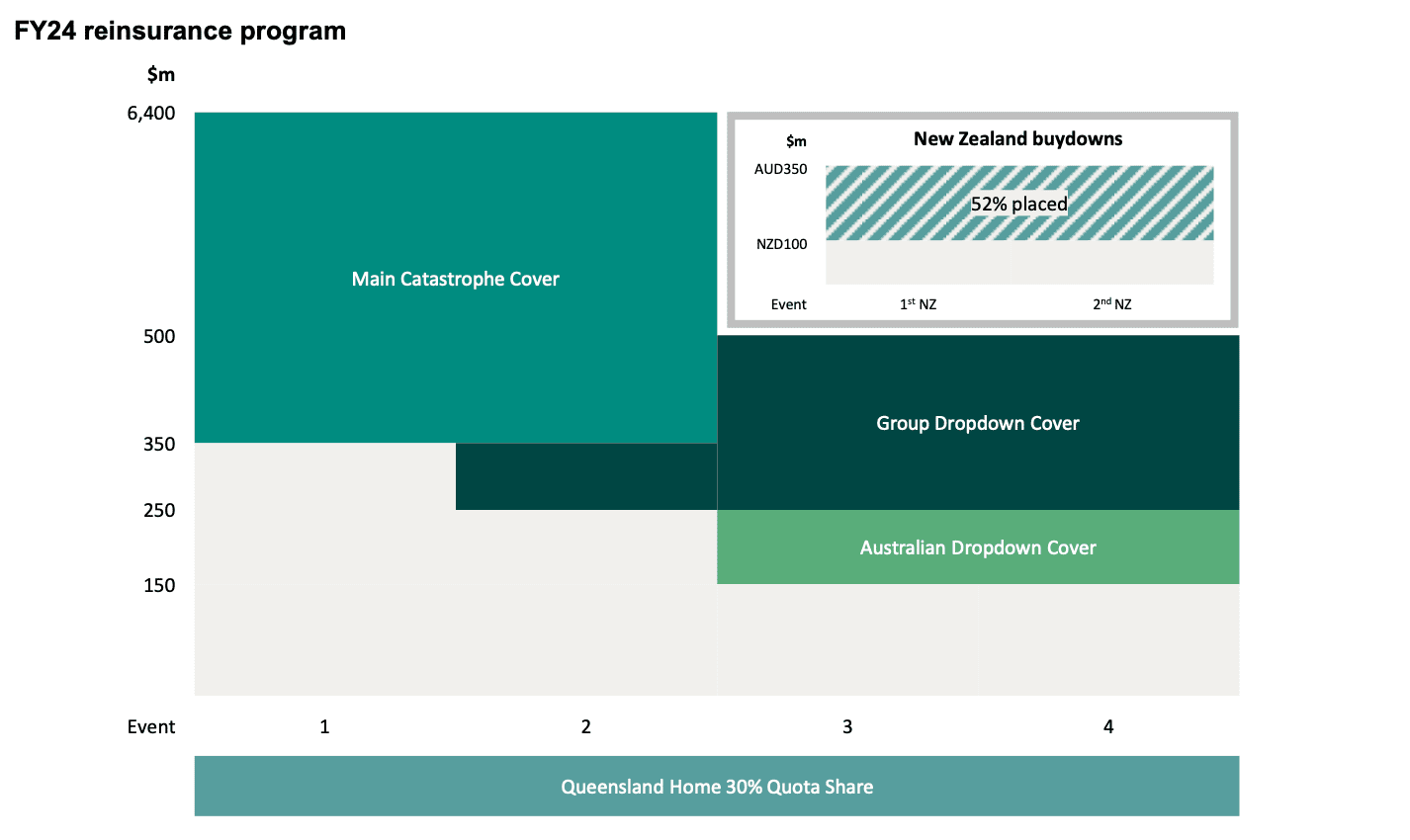Select Event 1 on the axis
The height and width of the screenshot is (840, 1410).
pos(324,726)
